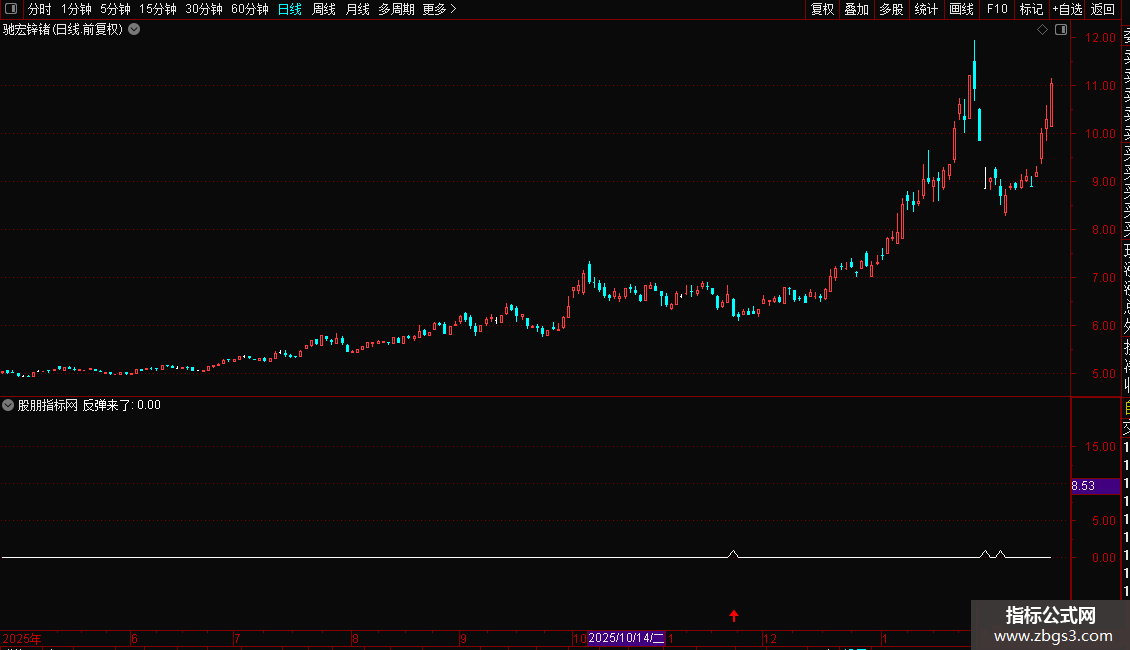This screenshot has width=1130, height=650.
Task: Expand the 更多 periods menu
Action: 440,9
